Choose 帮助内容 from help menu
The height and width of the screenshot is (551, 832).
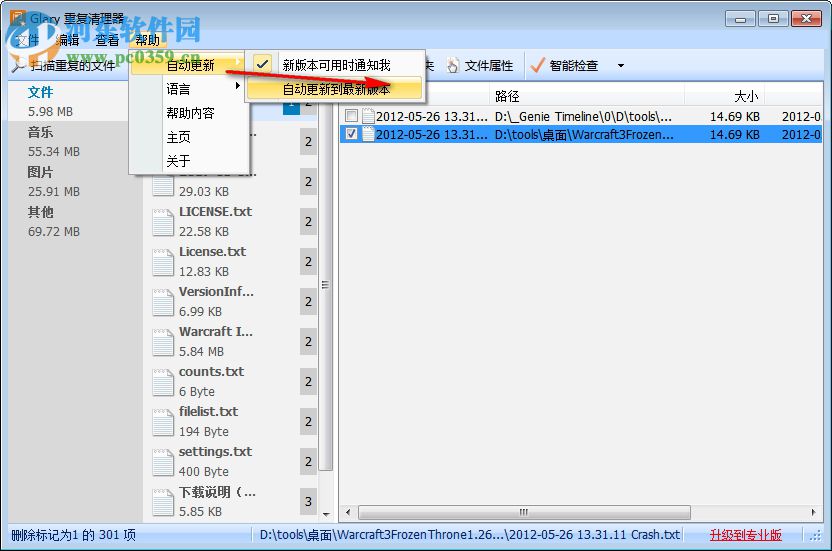click(189, 113)
